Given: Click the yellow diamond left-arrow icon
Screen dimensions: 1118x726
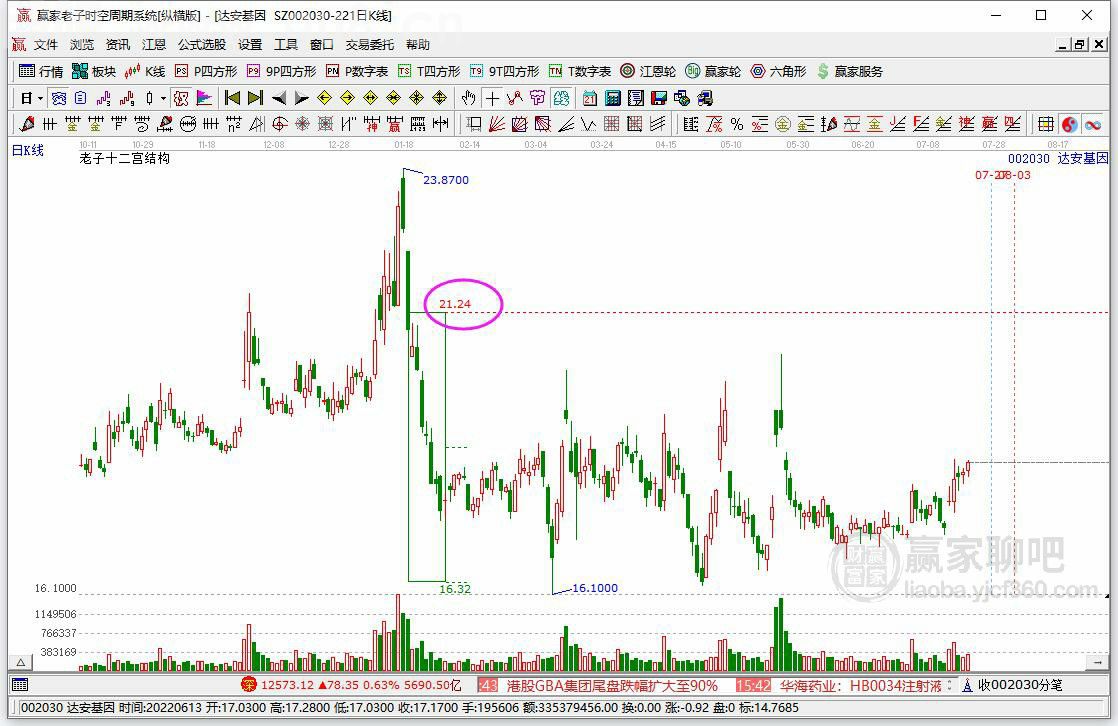Looking at the screenshot, I should 324,98.
